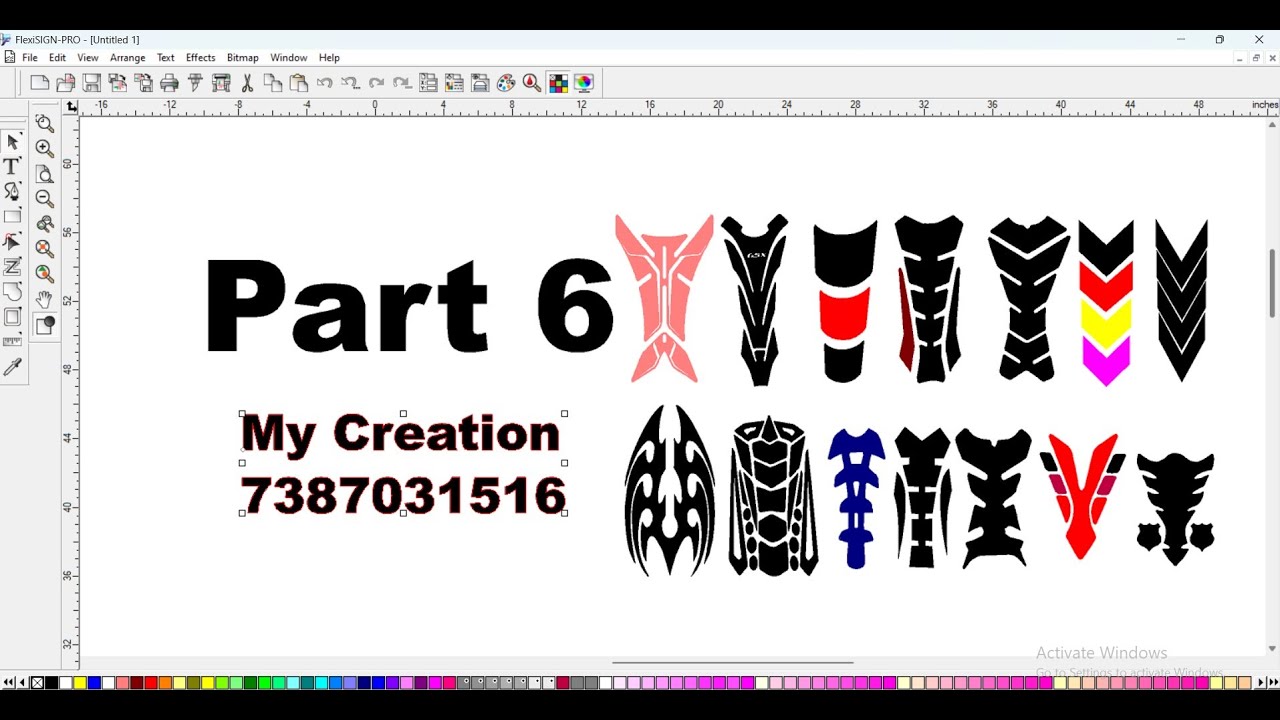Click the scroll up arrow on canvas
Viewport: 1280px width, 720px height.
(x=1272, y=124)
